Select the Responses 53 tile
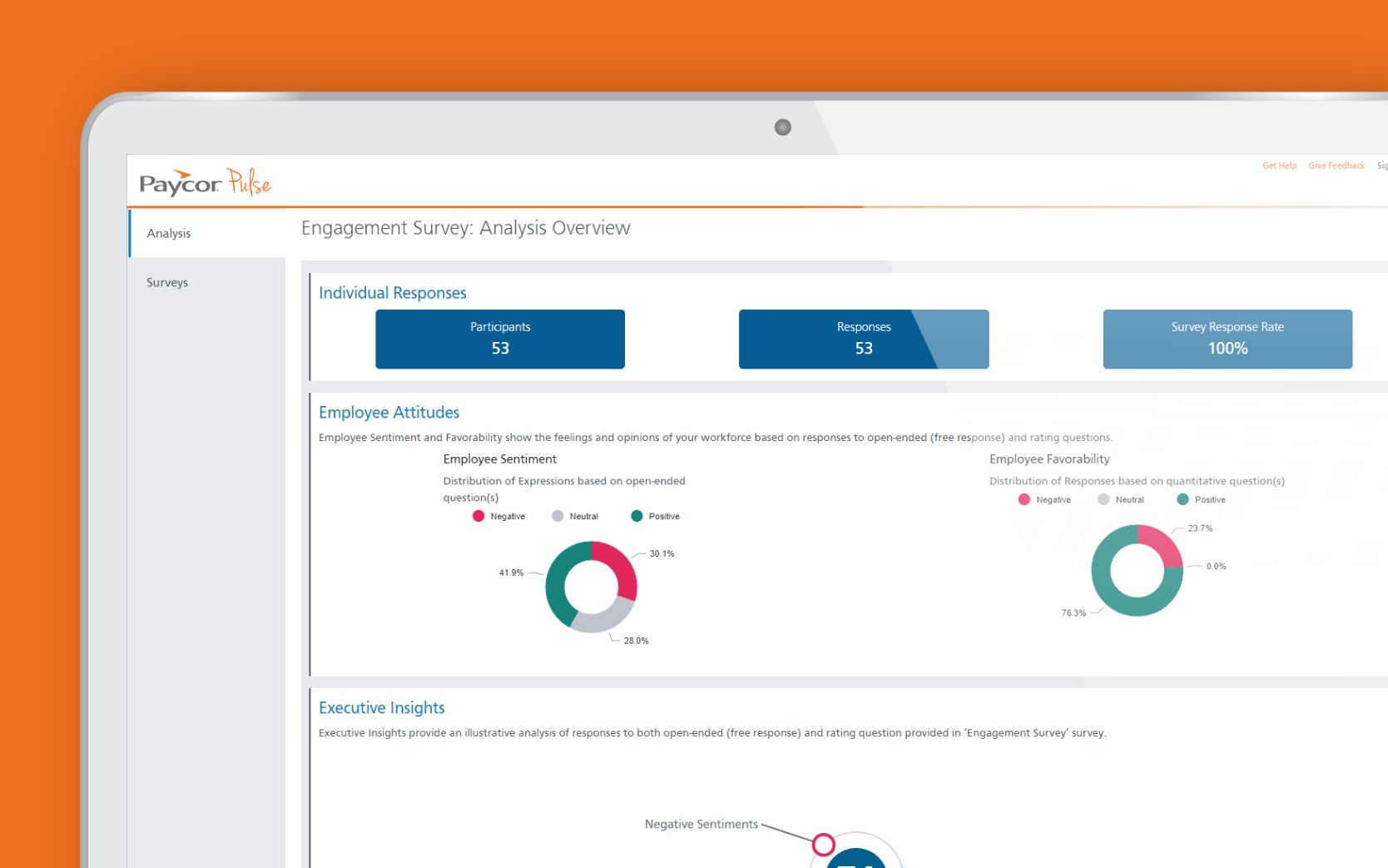Screen dimensions: 1388x868 864,339
